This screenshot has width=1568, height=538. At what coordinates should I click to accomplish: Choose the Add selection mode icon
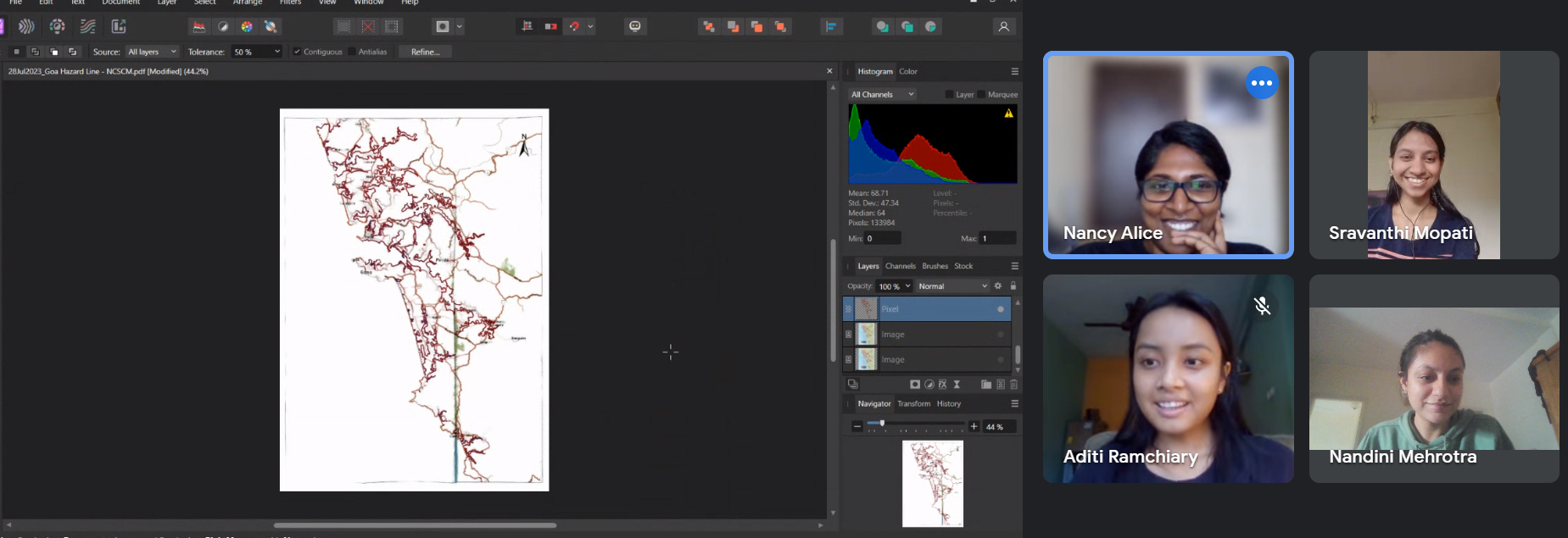click(x=35, y=52)
